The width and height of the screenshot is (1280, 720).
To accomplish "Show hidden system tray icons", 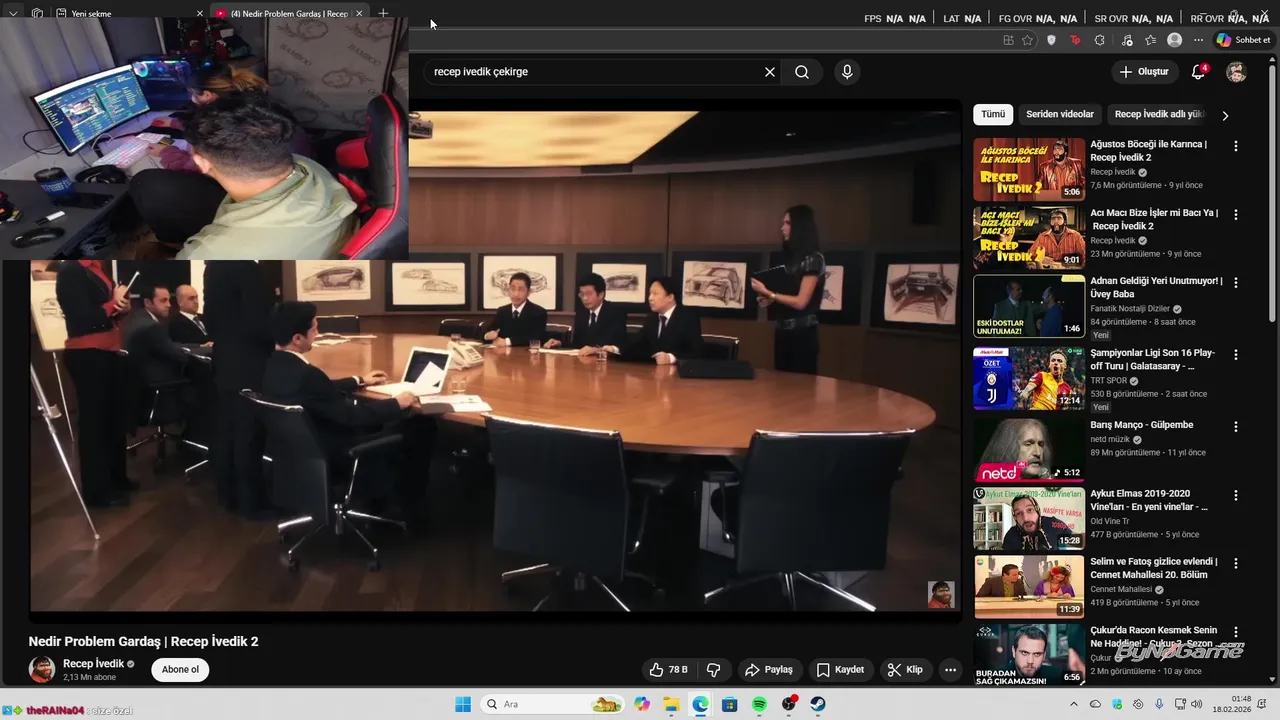I will tap(1074, 704).
